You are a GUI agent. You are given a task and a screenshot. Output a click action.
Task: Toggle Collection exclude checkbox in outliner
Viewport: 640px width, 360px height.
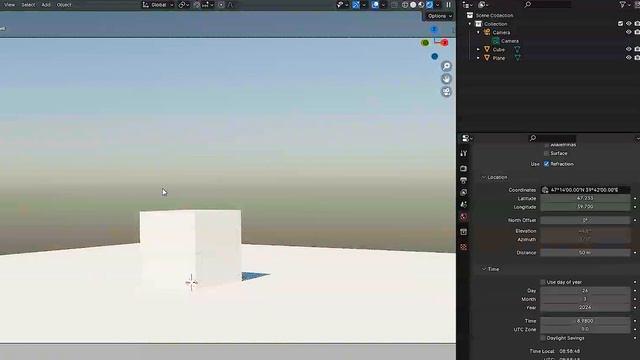[620, 24]
